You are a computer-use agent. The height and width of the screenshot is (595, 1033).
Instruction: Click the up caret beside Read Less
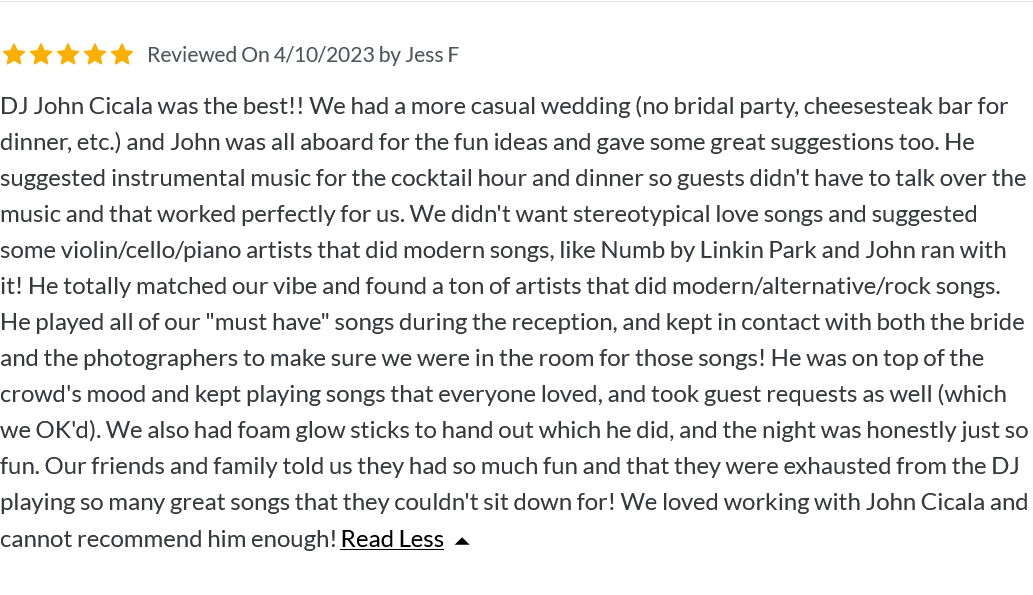(x=462, y=542)
